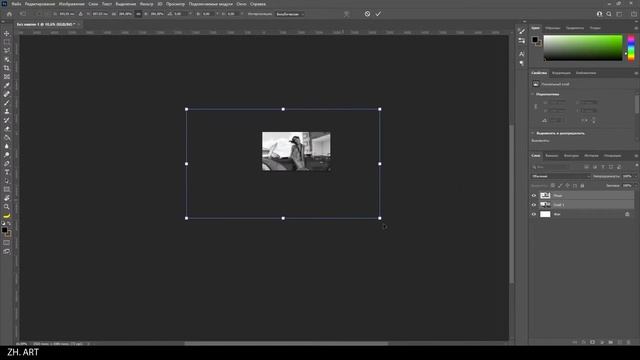Select the Lasso tool
Image resolution: width=640 pixels, height=360 pixels.
pyautogui.click(x=7, y=51)
